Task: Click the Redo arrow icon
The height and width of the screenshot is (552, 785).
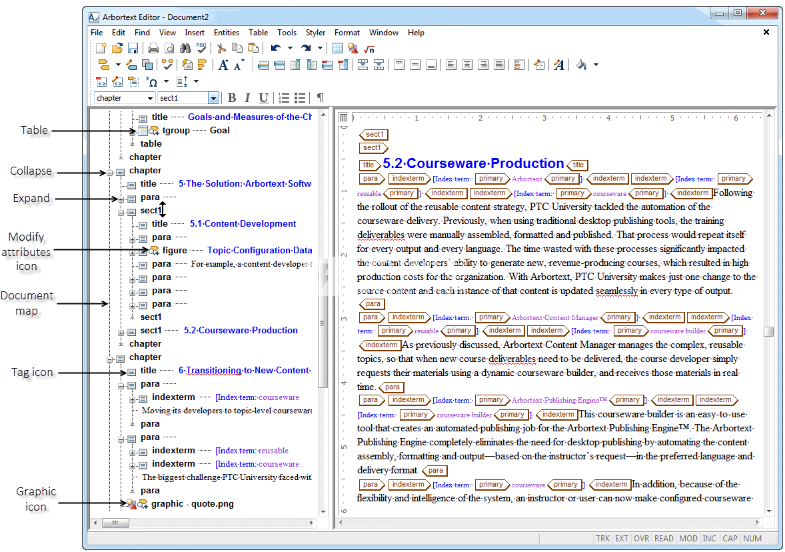Action: (x=306, y=48)
